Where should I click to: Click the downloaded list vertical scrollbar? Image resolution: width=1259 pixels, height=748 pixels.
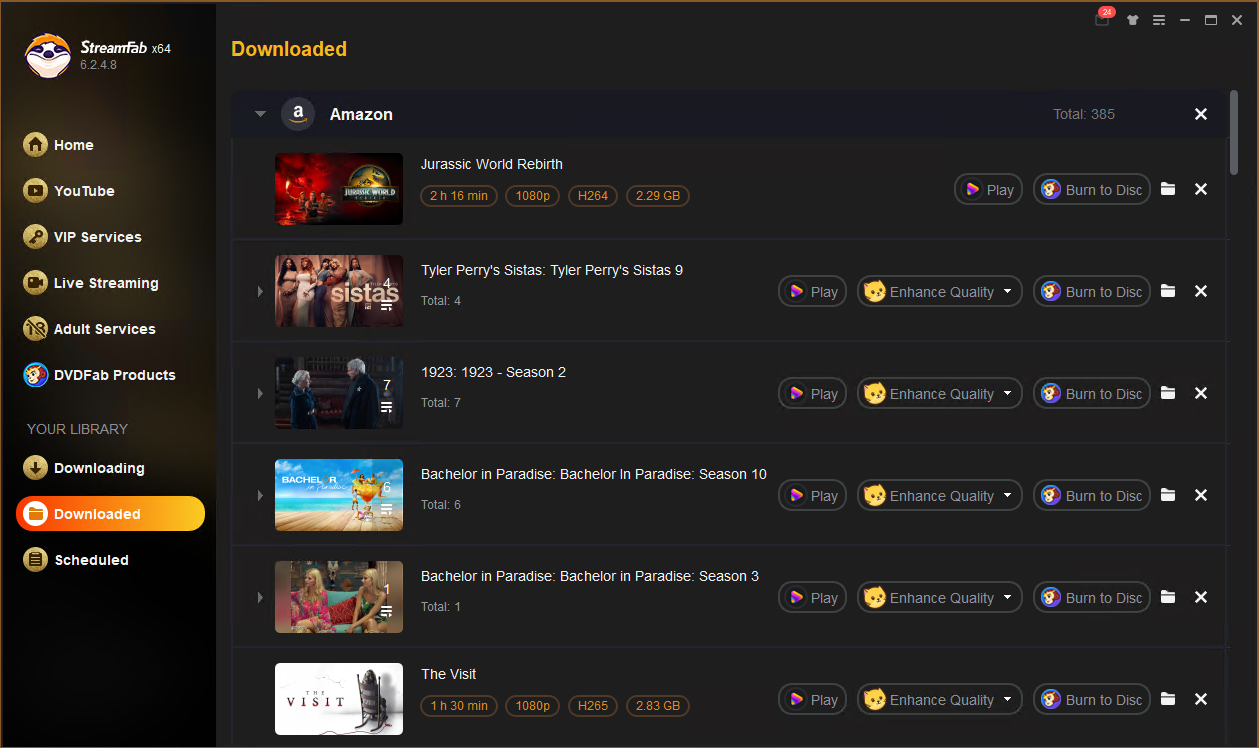pos(1234,132)
